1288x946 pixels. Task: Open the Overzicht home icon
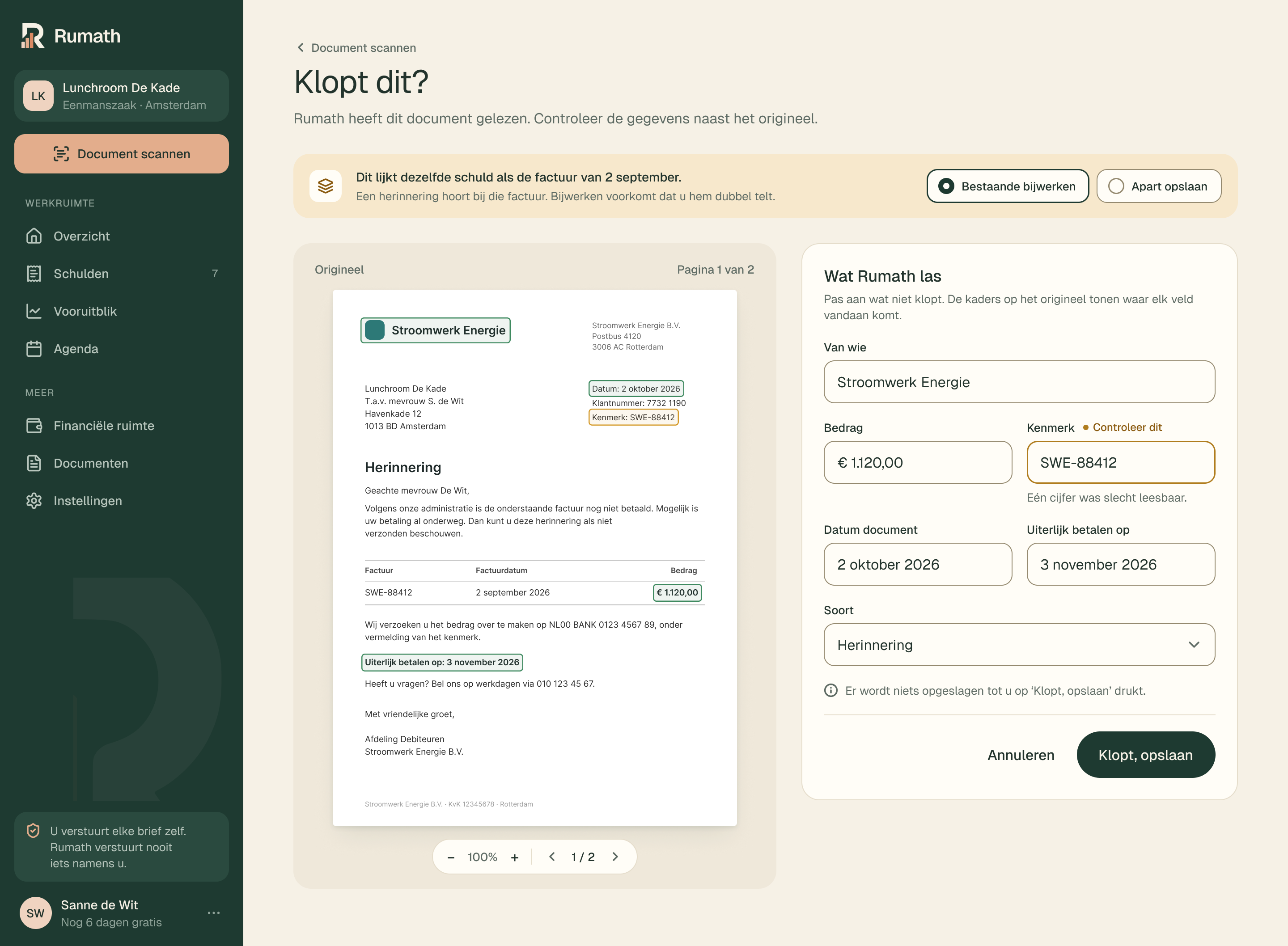[34, 236]
